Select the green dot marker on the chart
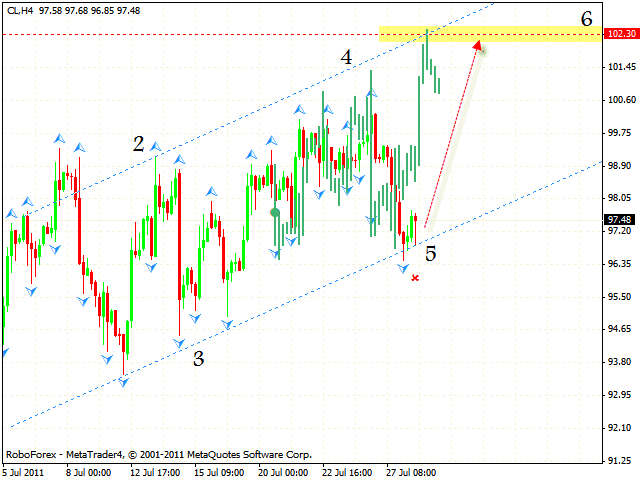The image size is (640, 480). tap(275, 212)
